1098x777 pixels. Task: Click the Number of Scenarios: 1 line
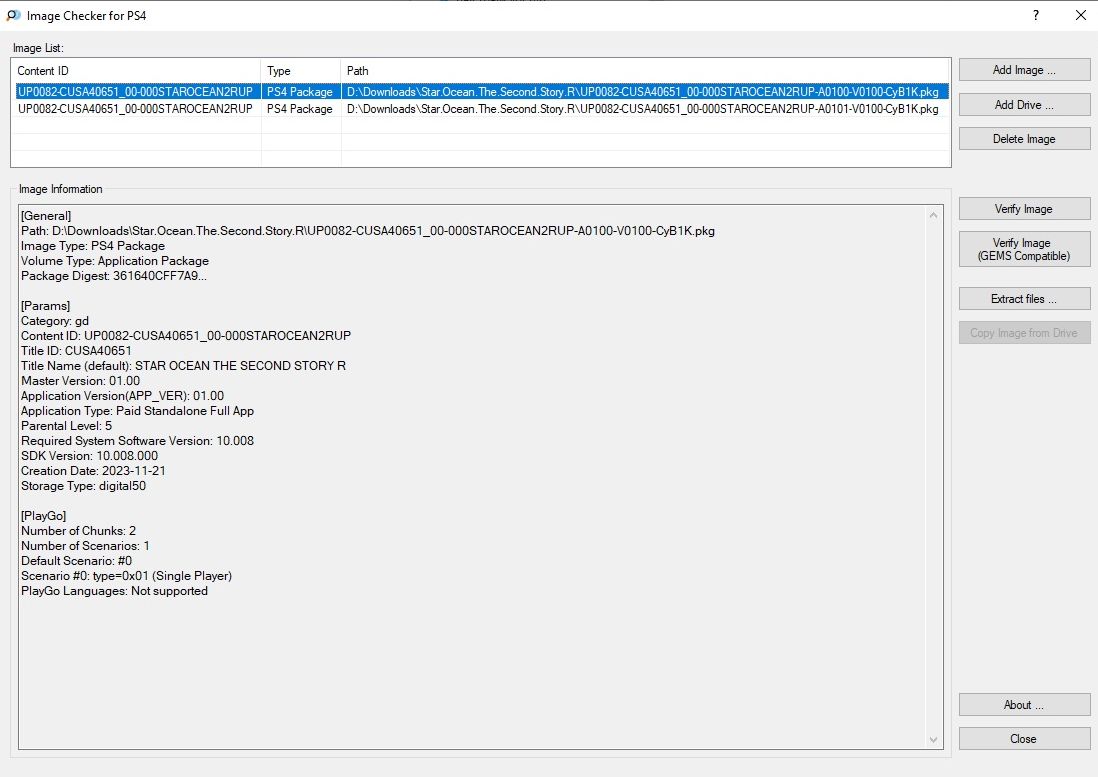click(85, 546)
